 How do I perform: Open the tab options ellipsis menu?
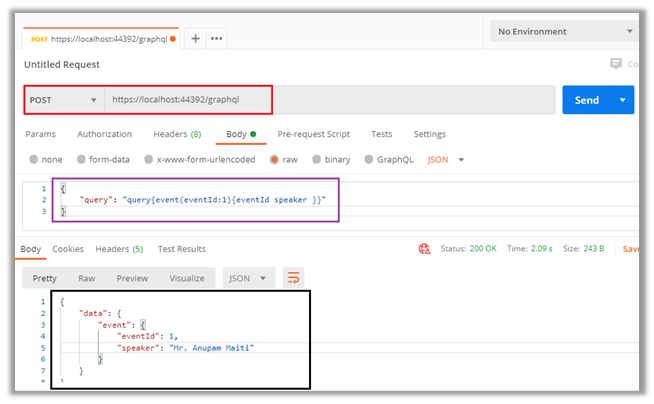point(216,39)
